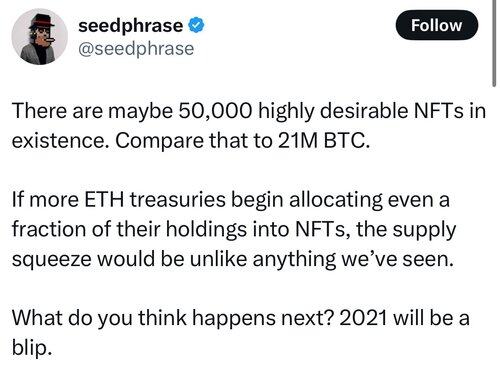Click the final word 'blip.'
The image size is (500, 376).
pyautogui.click(x=32, y=348)
